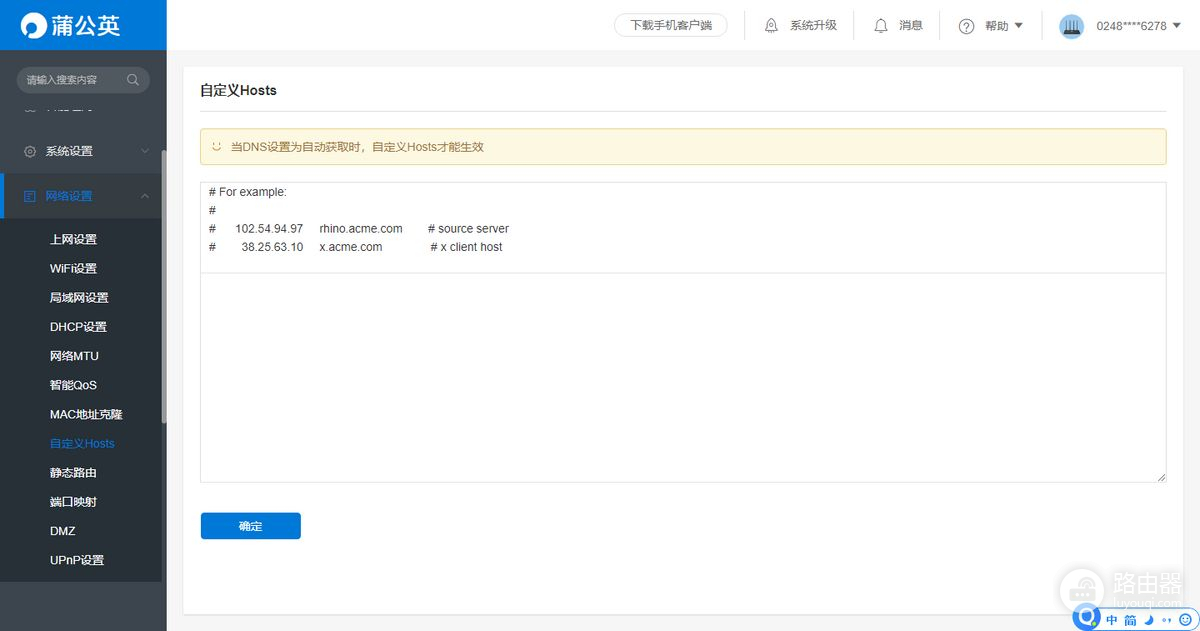The width and height of the screenshot is (1200, 631).
Task: Click the 消息 notification bell icon
Action: pos(881,26)
